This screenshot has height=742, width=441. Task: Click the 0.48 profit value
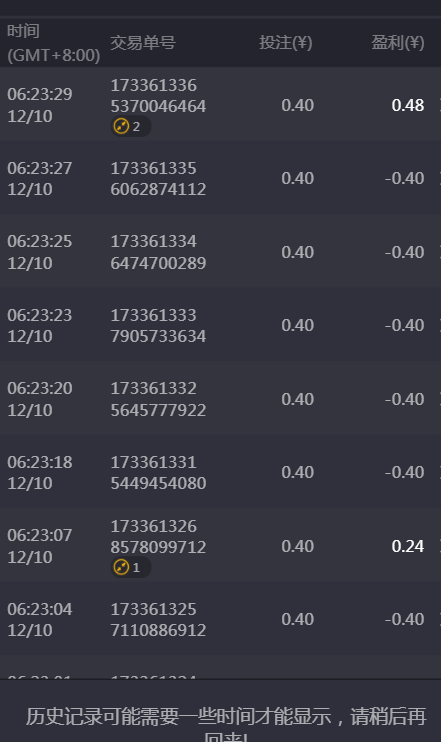(408, 105)
